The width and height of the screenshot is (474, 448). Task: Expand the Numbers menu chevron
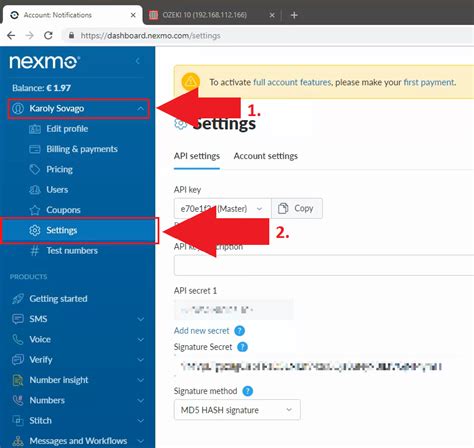tap(141, 400)
